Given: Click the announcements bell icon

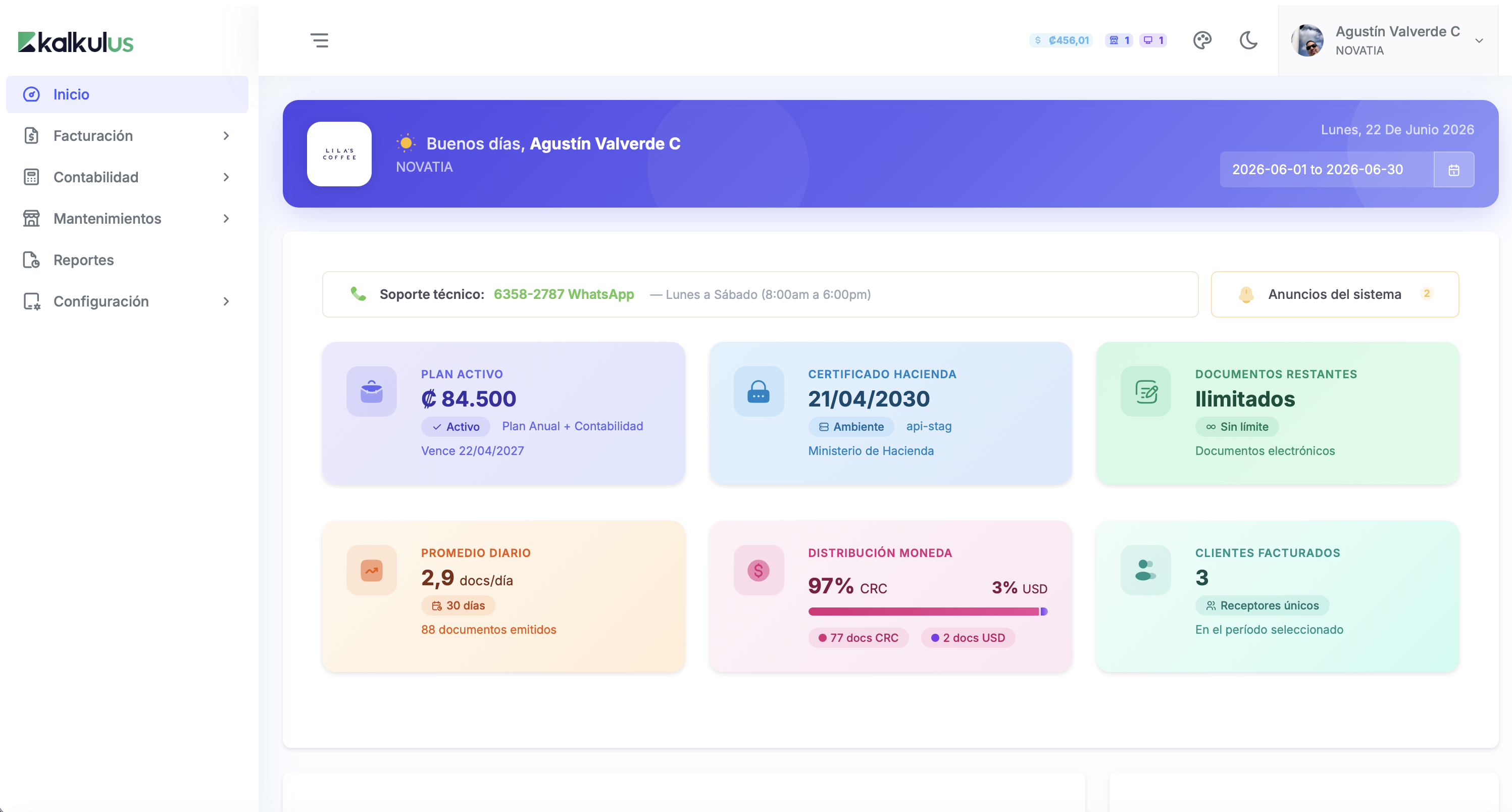Looking at the screenshot, I should coord(1246,294).
